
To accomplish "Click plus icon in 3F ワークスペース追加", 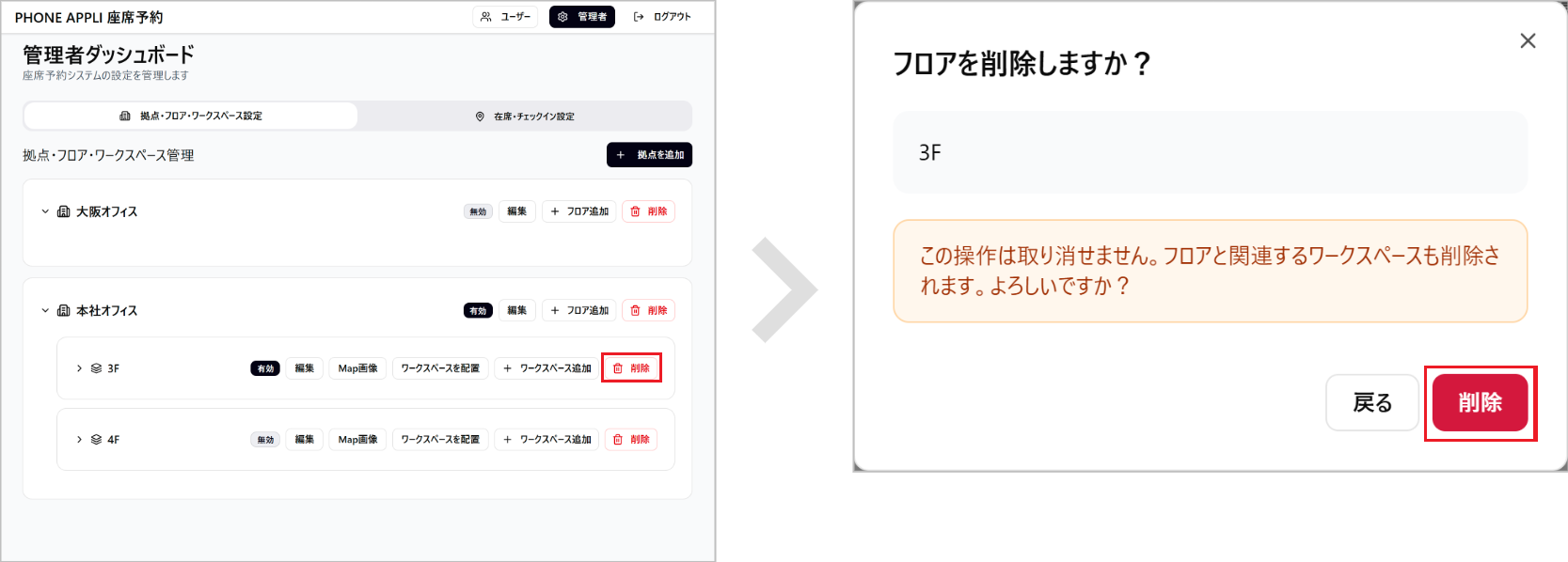I will (x=508, y=368).
